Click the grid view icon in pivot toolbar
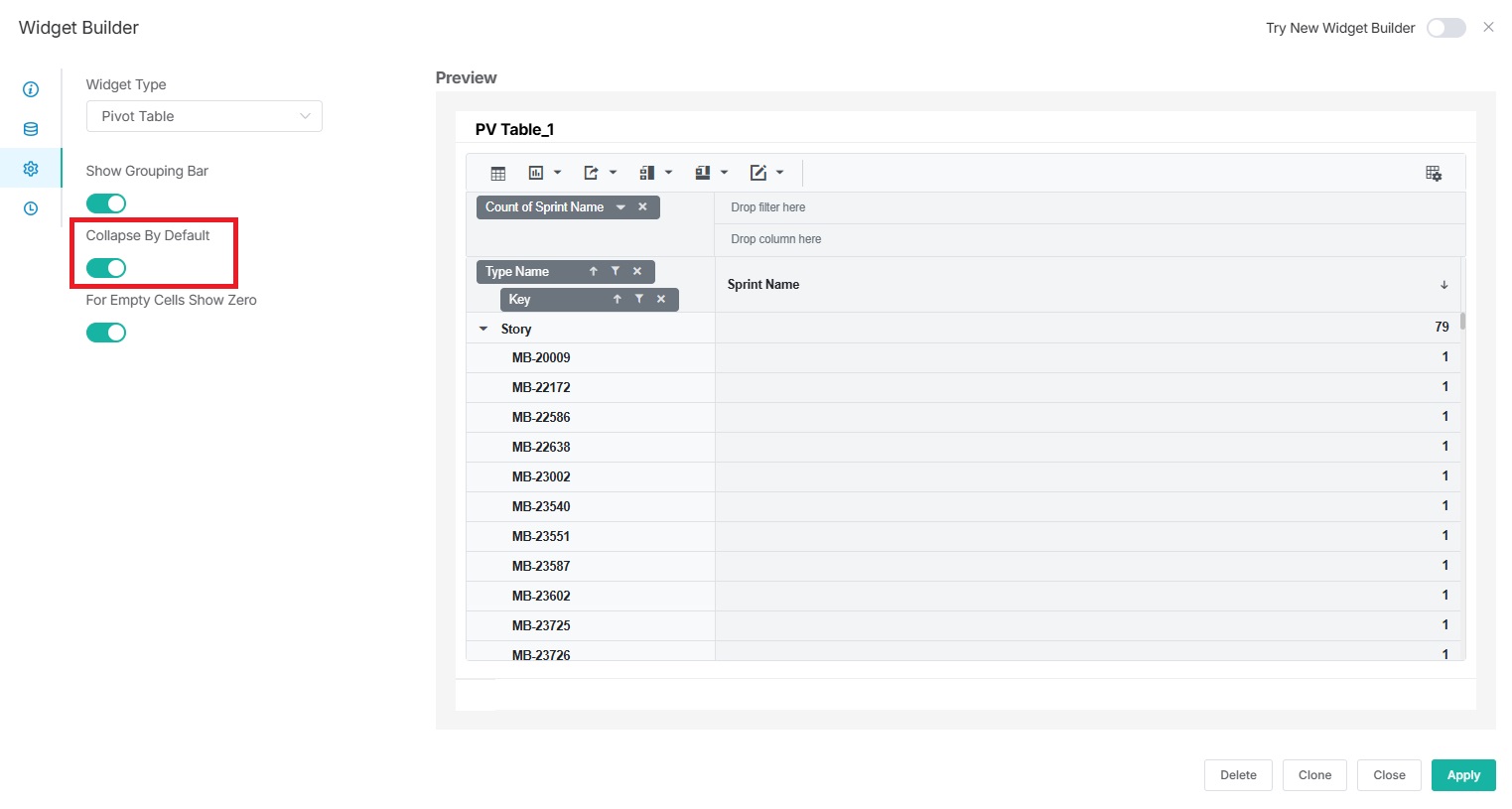The width and height of the screenshot is (1512, 809). coord(498,173)
